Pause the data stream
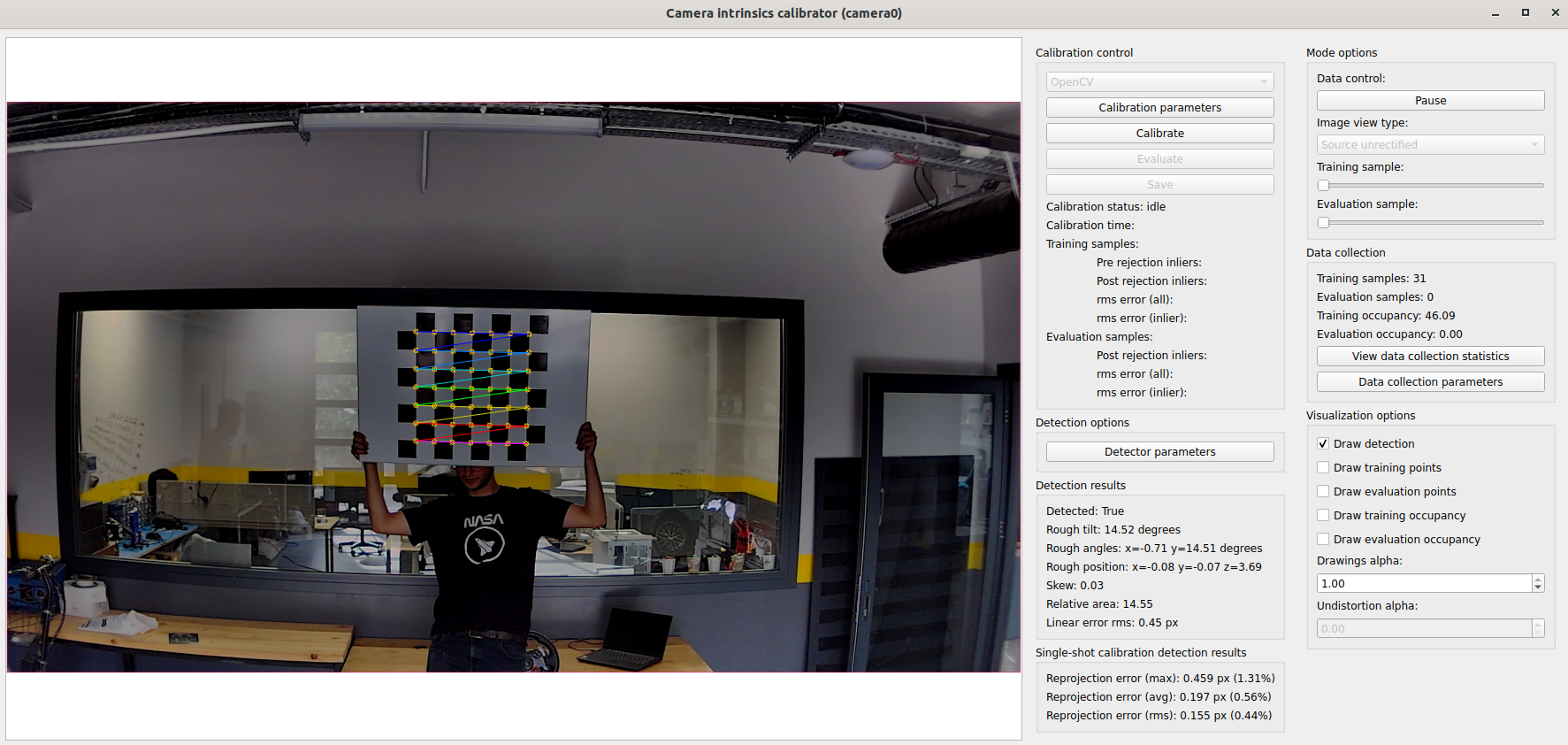Screen dimensions: 1568x745 (1430, 101)
